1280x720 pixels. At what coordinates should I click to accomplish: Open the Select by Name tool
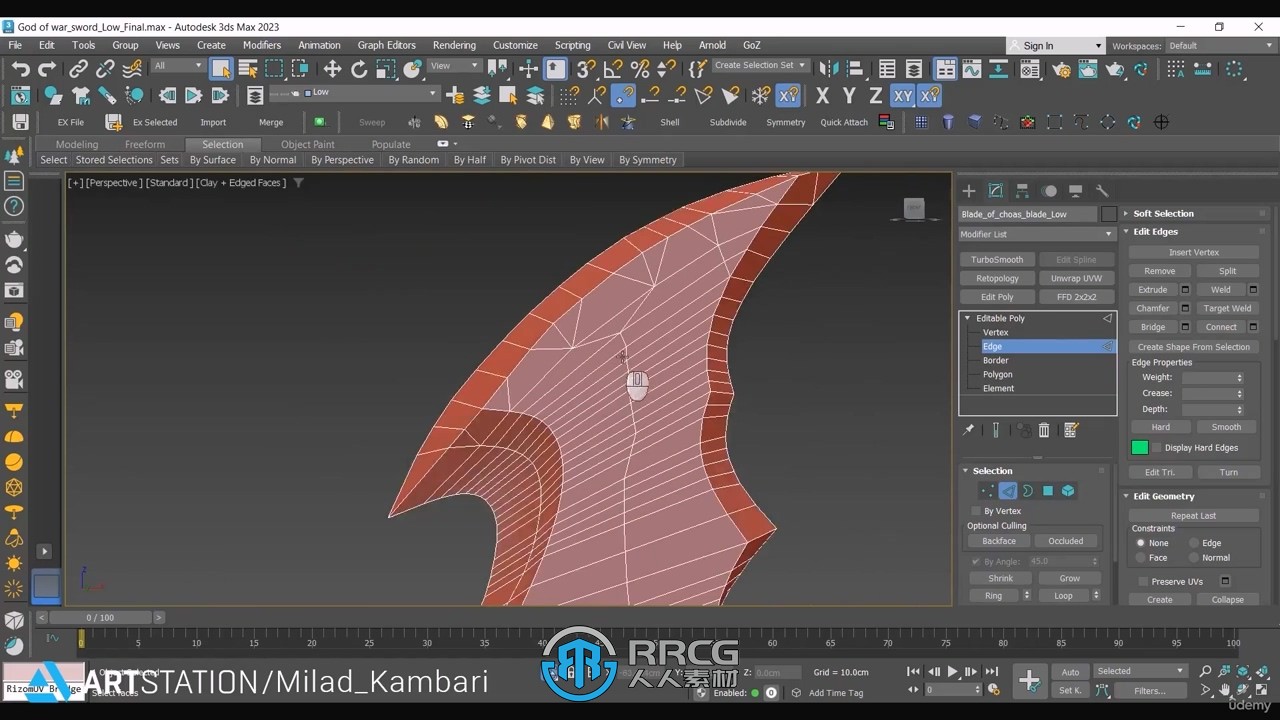(248, 69)
